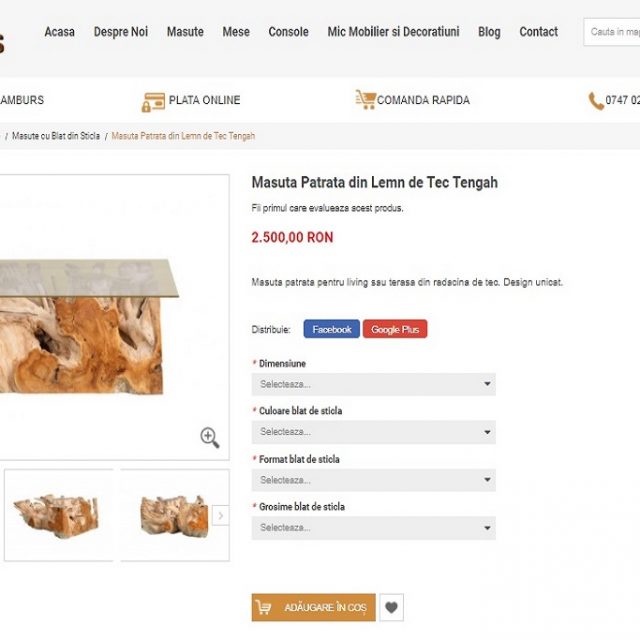The width and height of the screenshot is (640, 640).
Task: Click the zoom magnifier icon on product image
Action: tap(209, 437)
